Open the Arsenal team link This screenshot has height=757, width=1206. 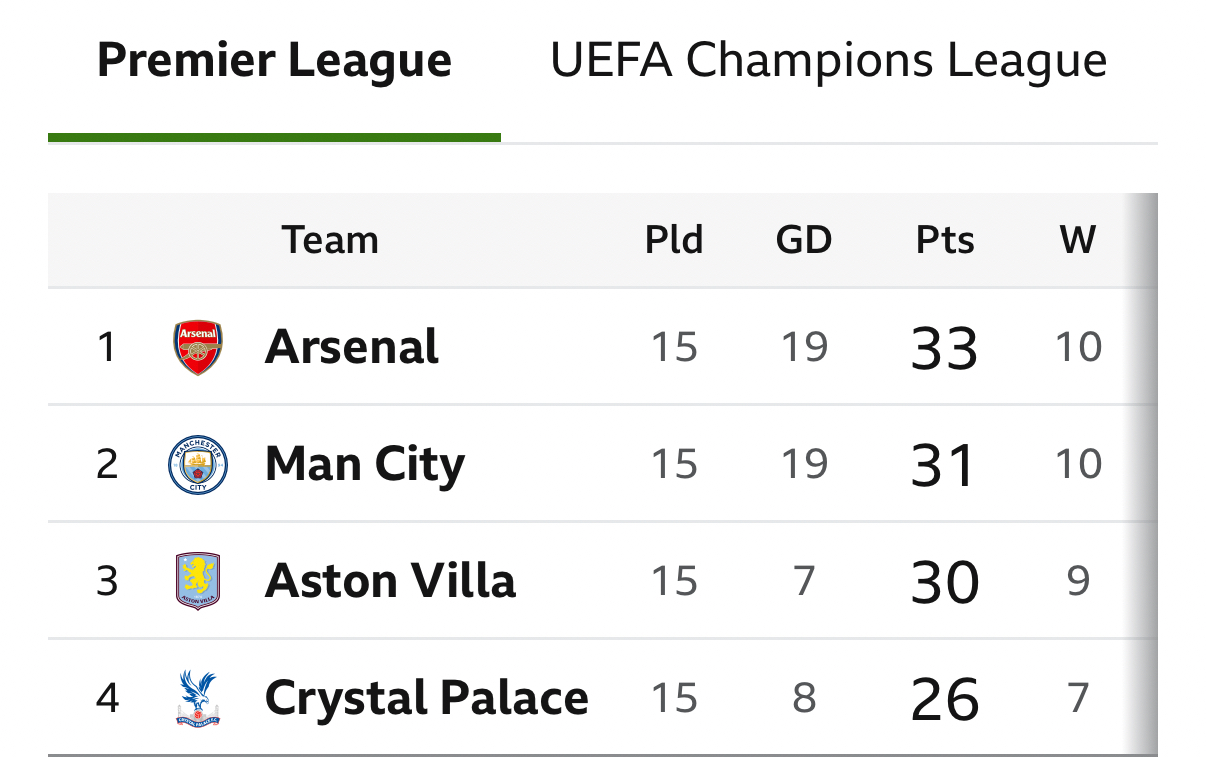(351, 347)
